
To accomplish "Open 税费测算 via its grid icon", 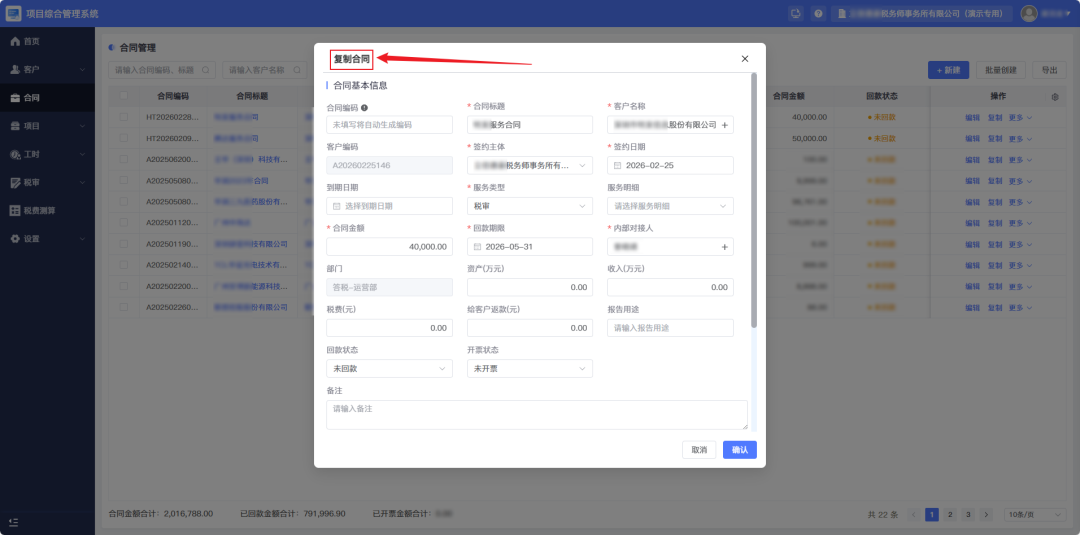I will tap(15, 211).
